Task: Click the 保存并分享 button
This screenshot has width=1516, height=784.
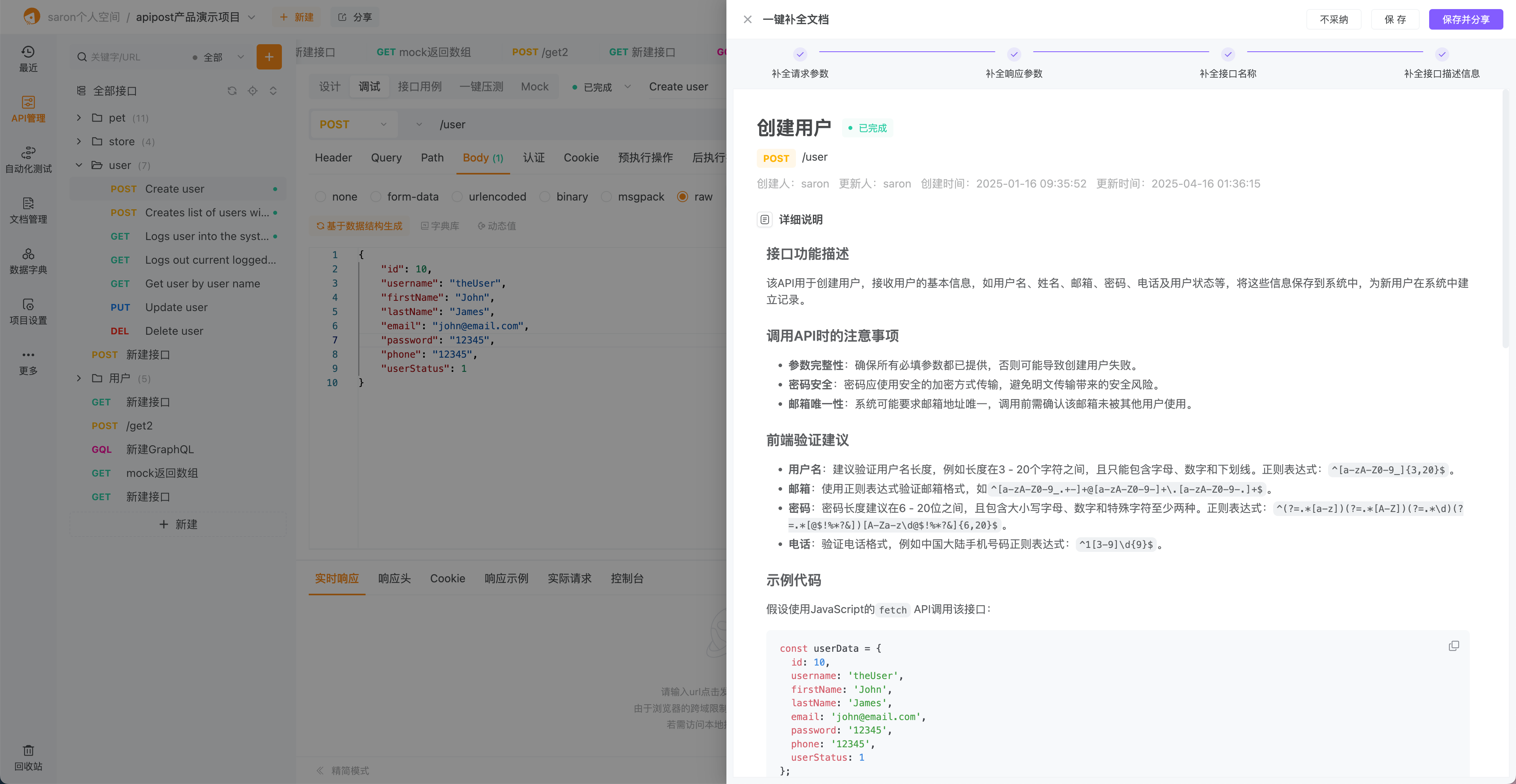Action: 1465,19
